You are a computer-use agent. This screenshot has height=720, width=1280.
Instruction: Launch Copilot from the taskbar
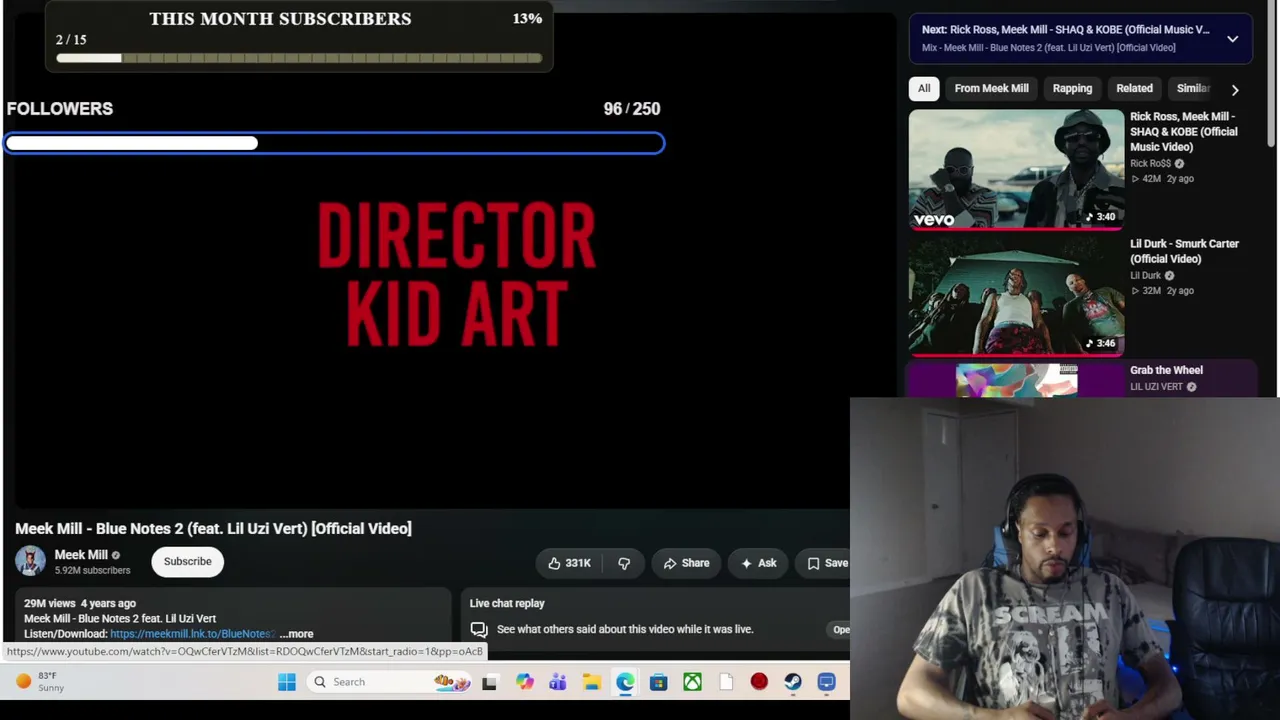pyautogui.click(x=524, y=682)
